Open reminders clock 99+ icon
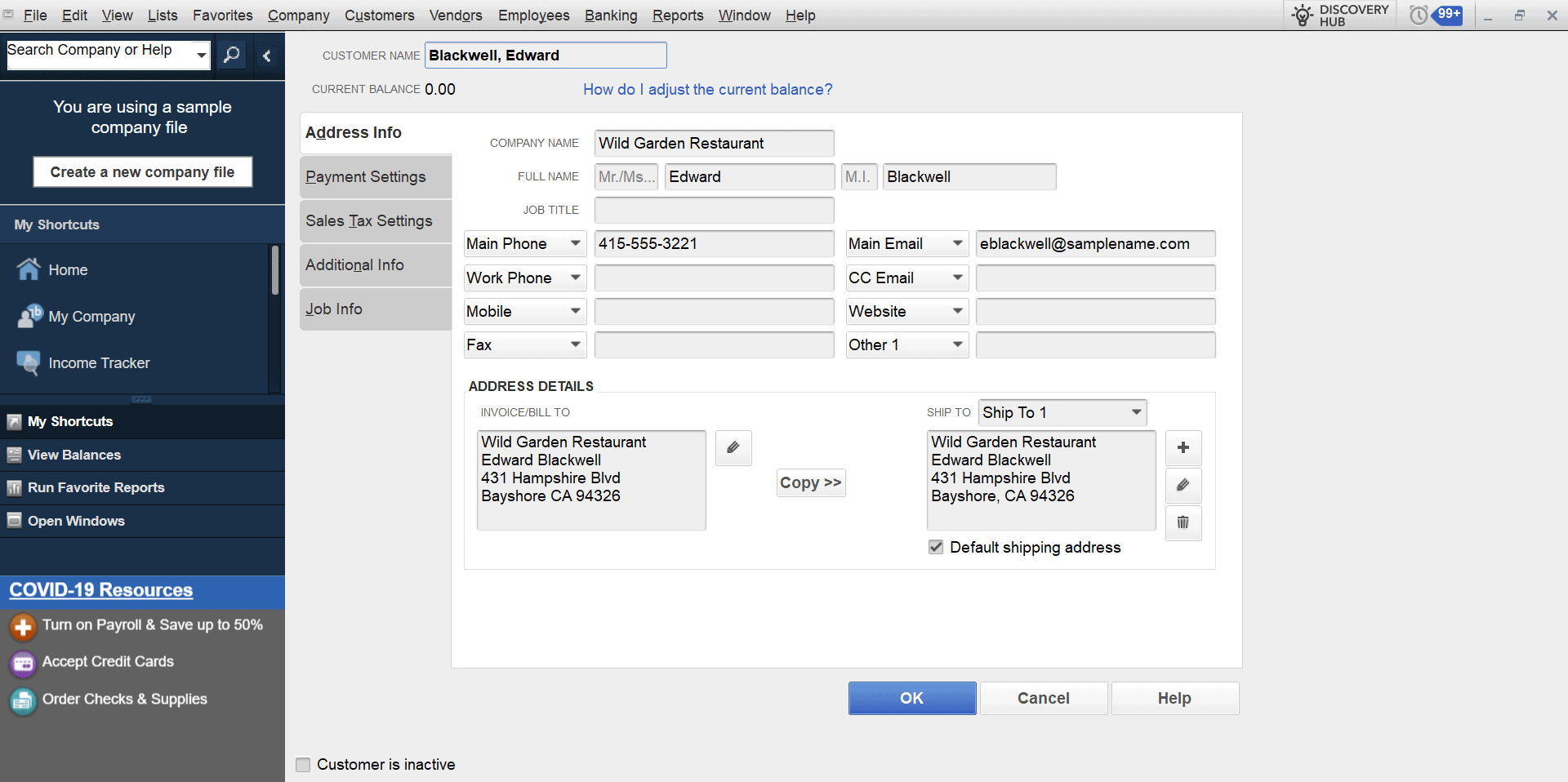 pyautogui.click(x=1436, y=15)
